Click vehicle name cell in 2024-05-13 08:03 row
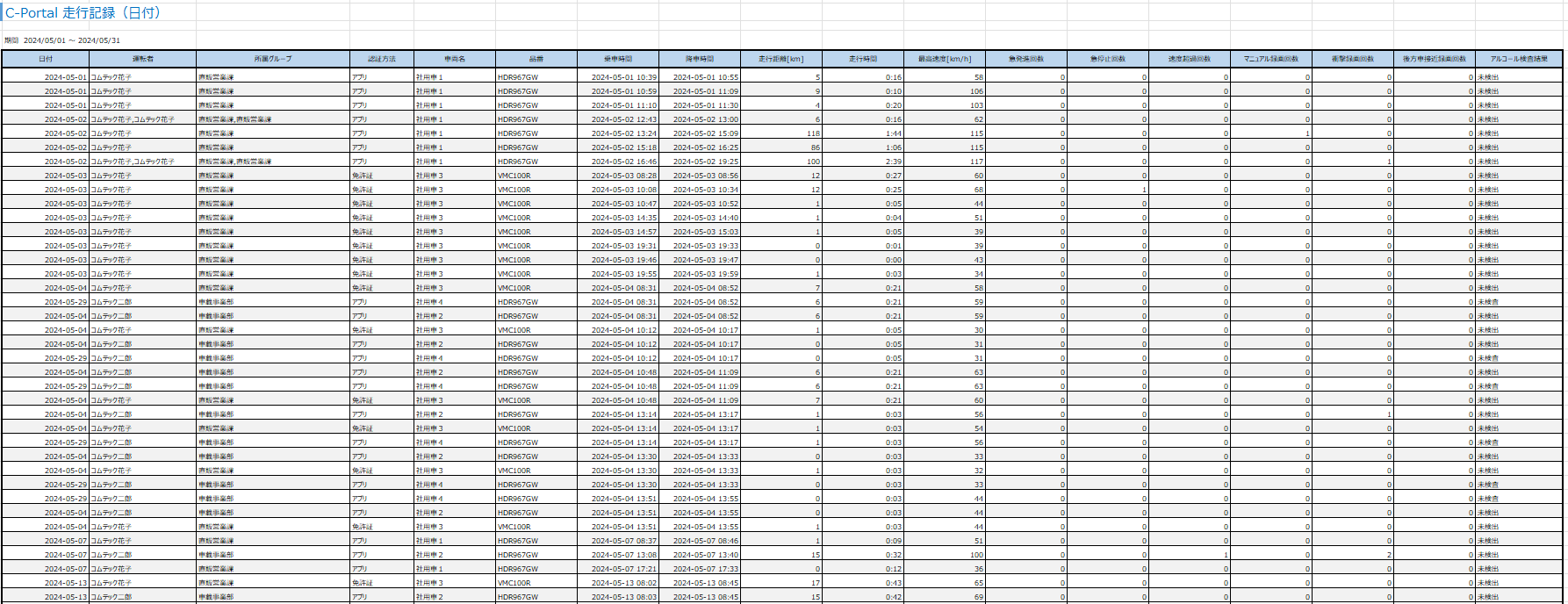The height and width of the screenshot is (604, 1568). coord(455,597)
